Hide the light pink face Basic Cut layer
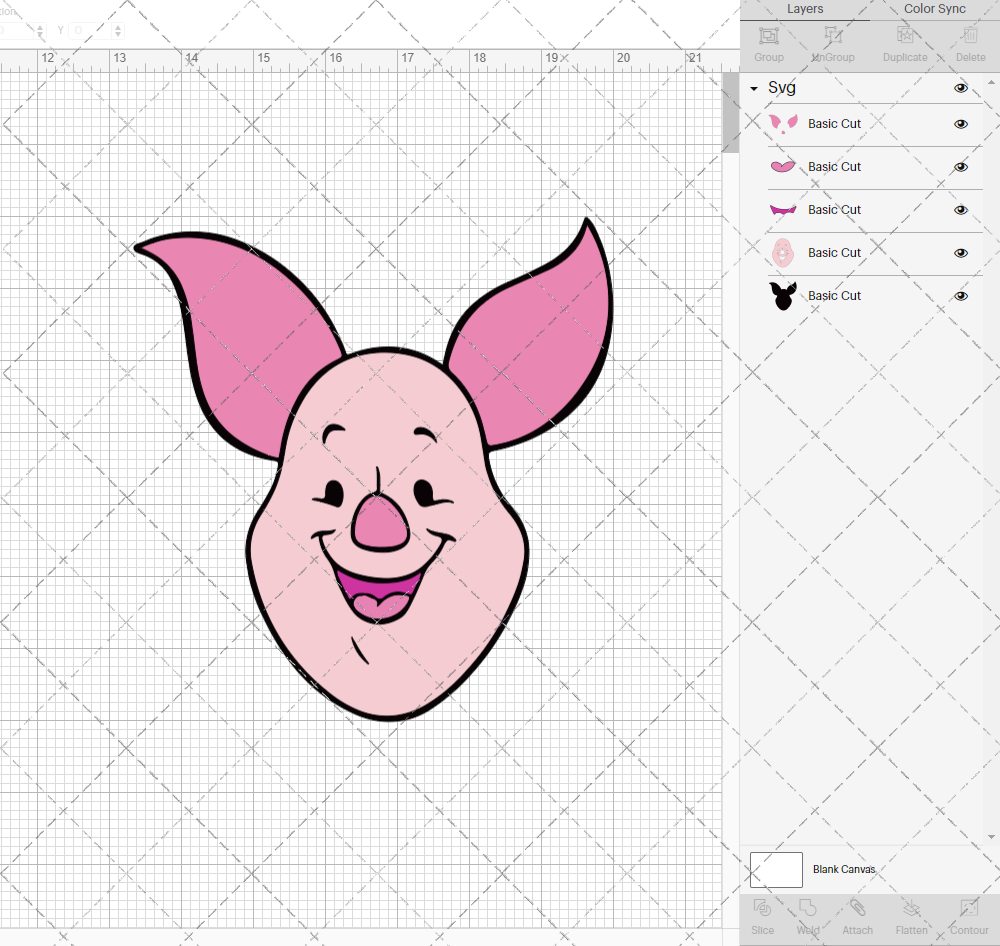 point(960,253)
